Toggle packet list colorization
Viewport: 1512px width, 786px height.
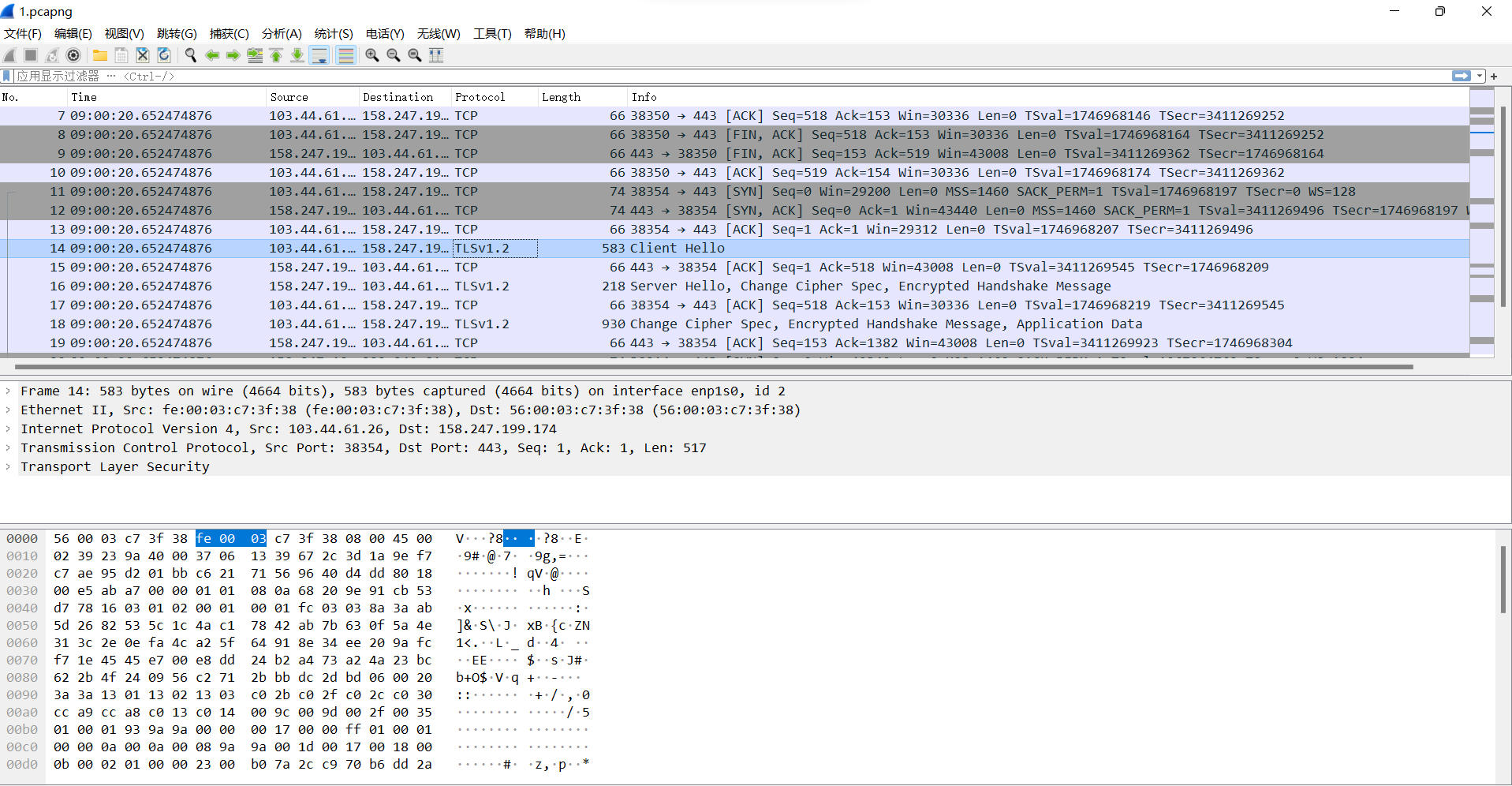(x=345, y=55)
